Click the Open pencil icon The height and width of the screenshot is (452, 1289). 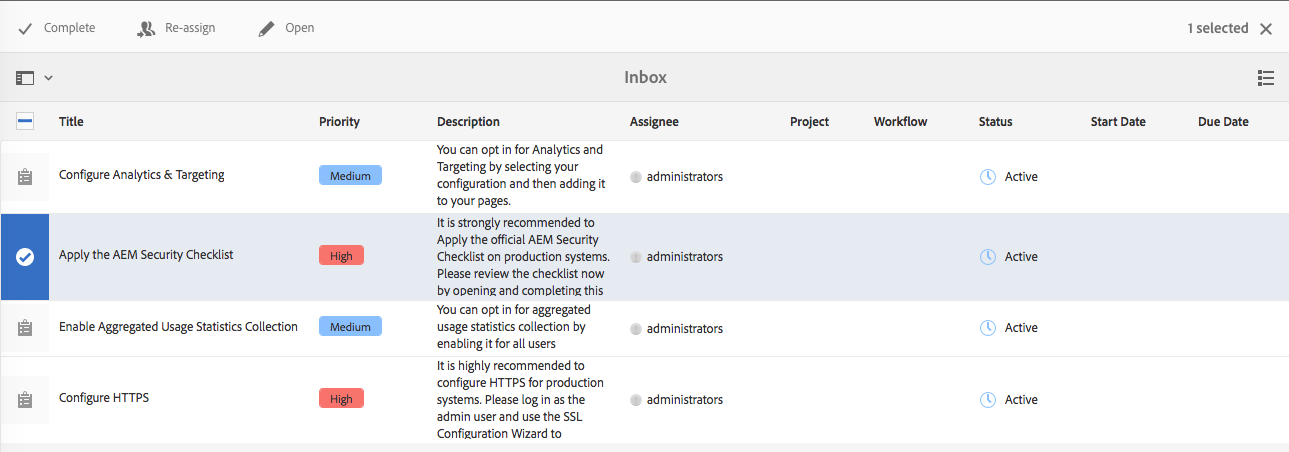(266, 29)
